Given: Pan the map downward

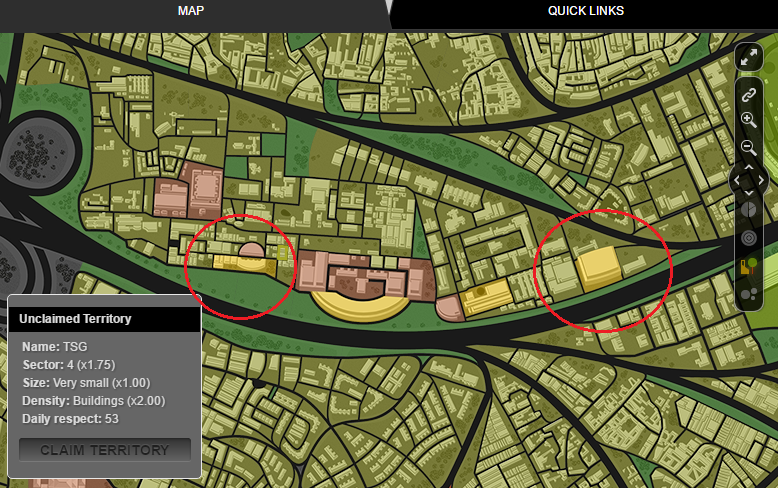Looking at the screenshot, I should (749, 192).
